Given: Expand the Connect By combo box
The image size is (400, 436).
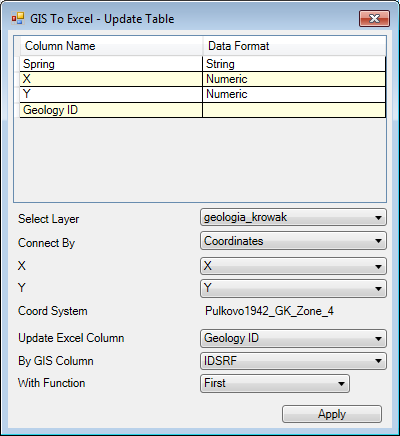Looking at the screenshot, I should (293, 241).
